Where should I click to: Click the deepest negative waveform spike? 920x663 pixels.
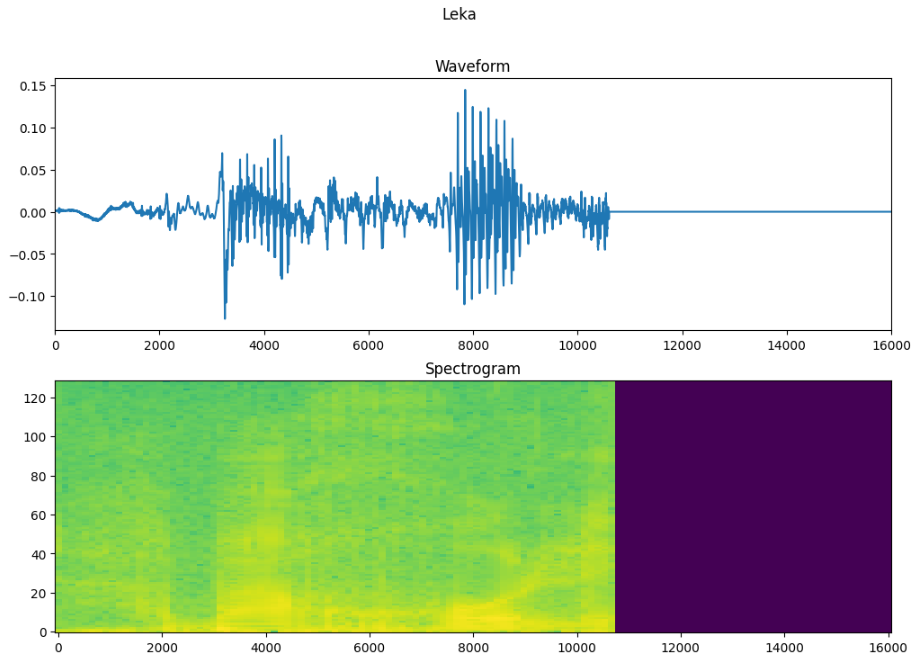click(225, 313)
